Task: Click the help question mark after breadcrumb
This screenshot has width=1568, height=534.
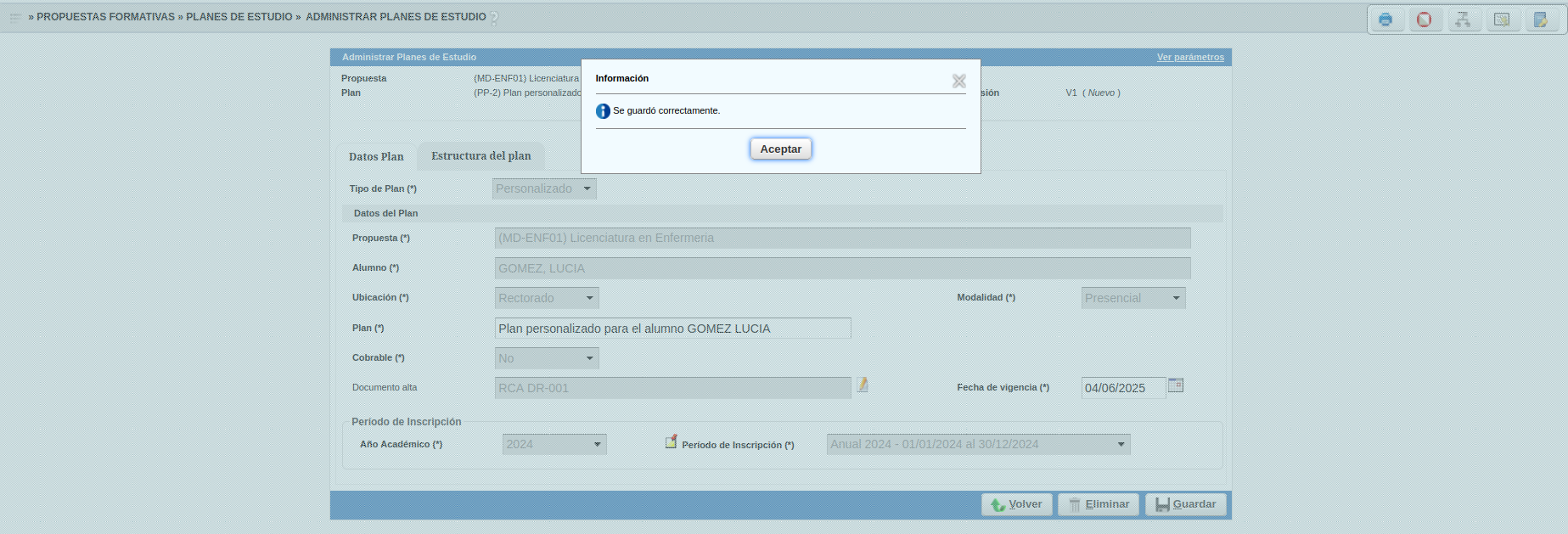Action: coord(494,17)
